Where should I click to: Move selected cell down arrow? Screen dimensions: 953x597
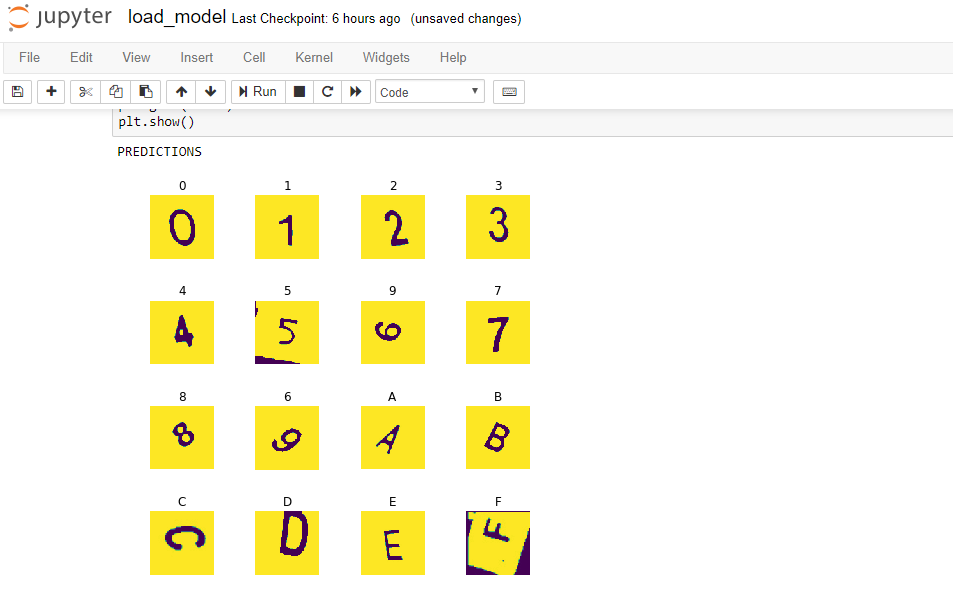click(211, 92)
